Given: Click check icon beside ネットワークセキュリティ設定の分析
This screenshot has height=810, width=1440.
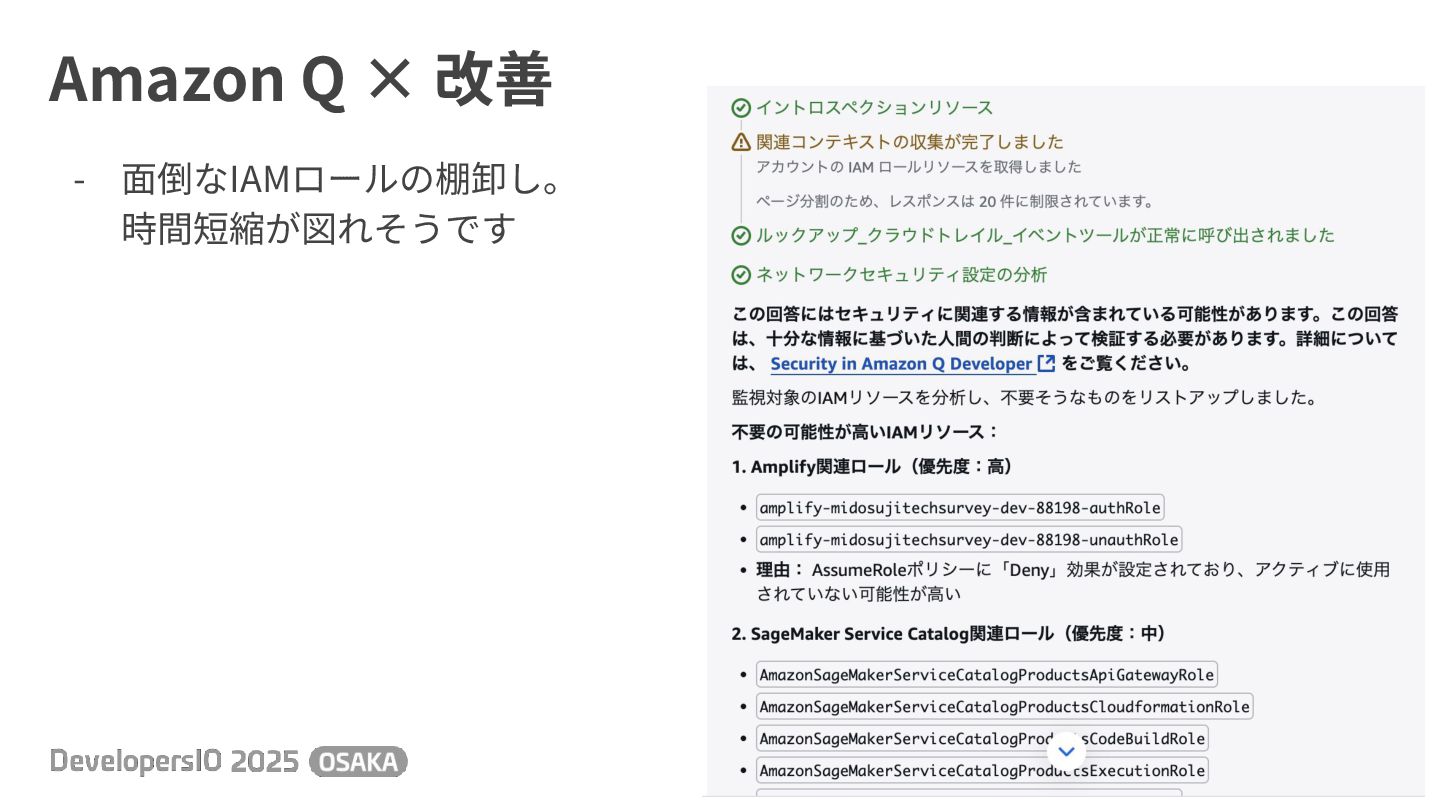Looking at the screenshot, I should 741,275.
